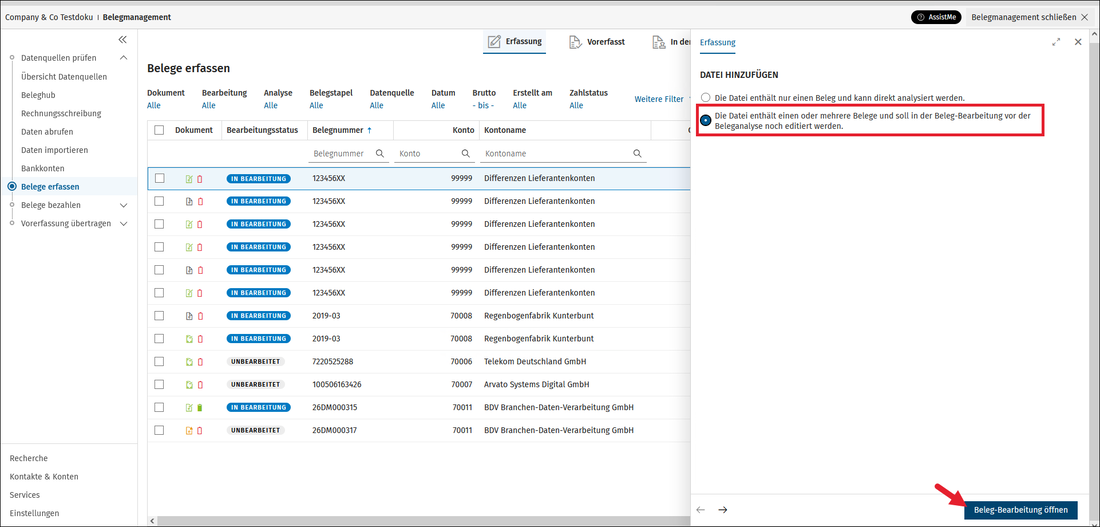
Task: Open Übersicht Datenquellen in sidebar
Action: (x=64, y=76)
